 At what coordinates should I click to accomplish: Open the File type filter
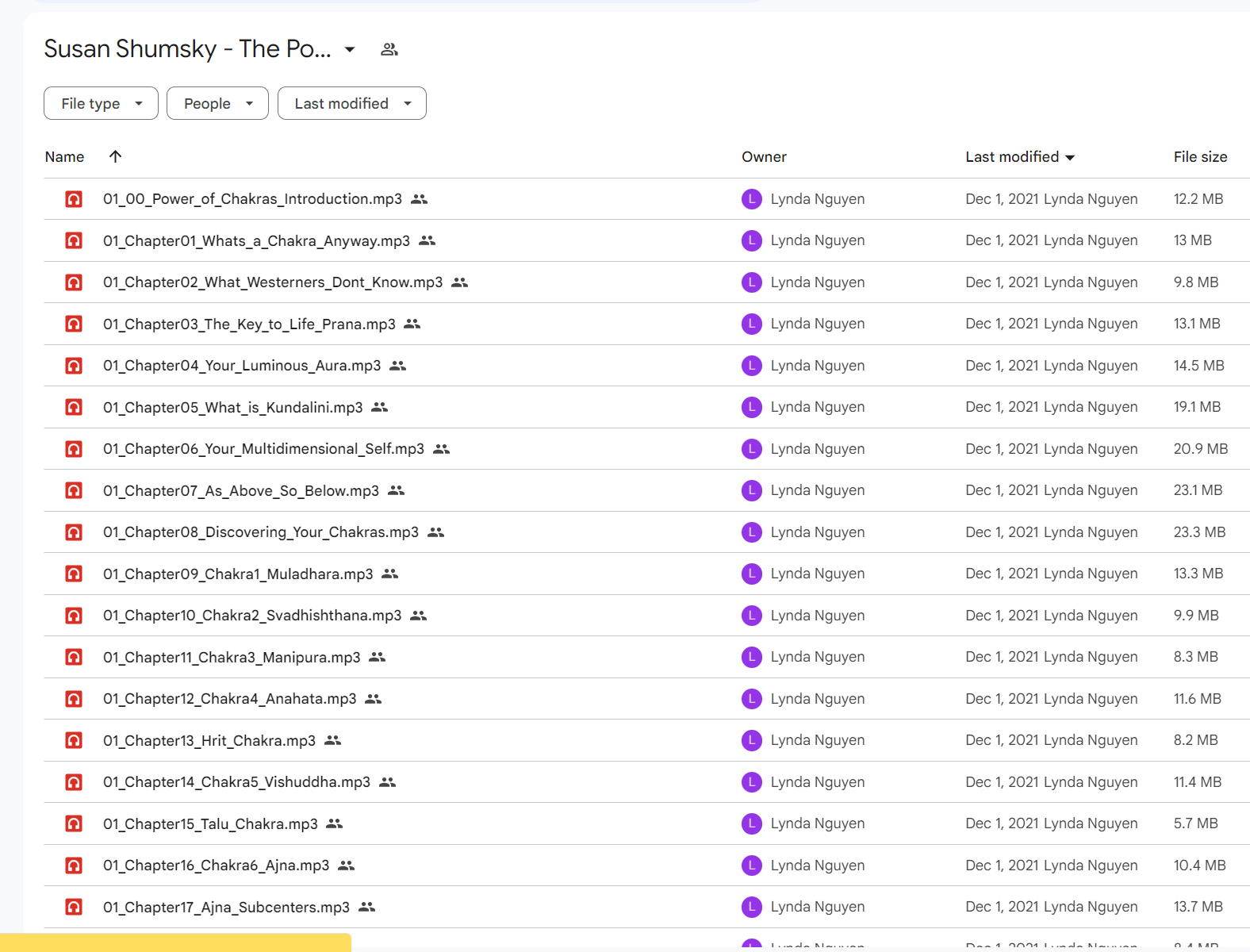[101, 103]
